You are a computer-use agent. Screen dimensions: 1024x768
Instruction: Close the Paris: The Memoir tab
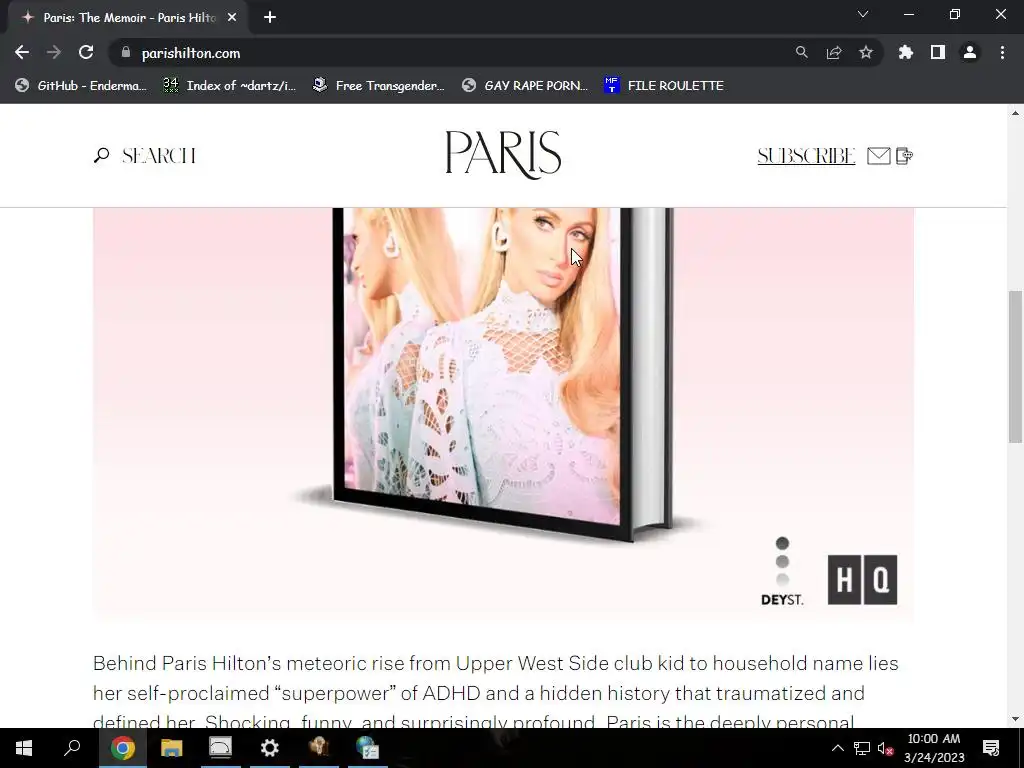(232, 18)
